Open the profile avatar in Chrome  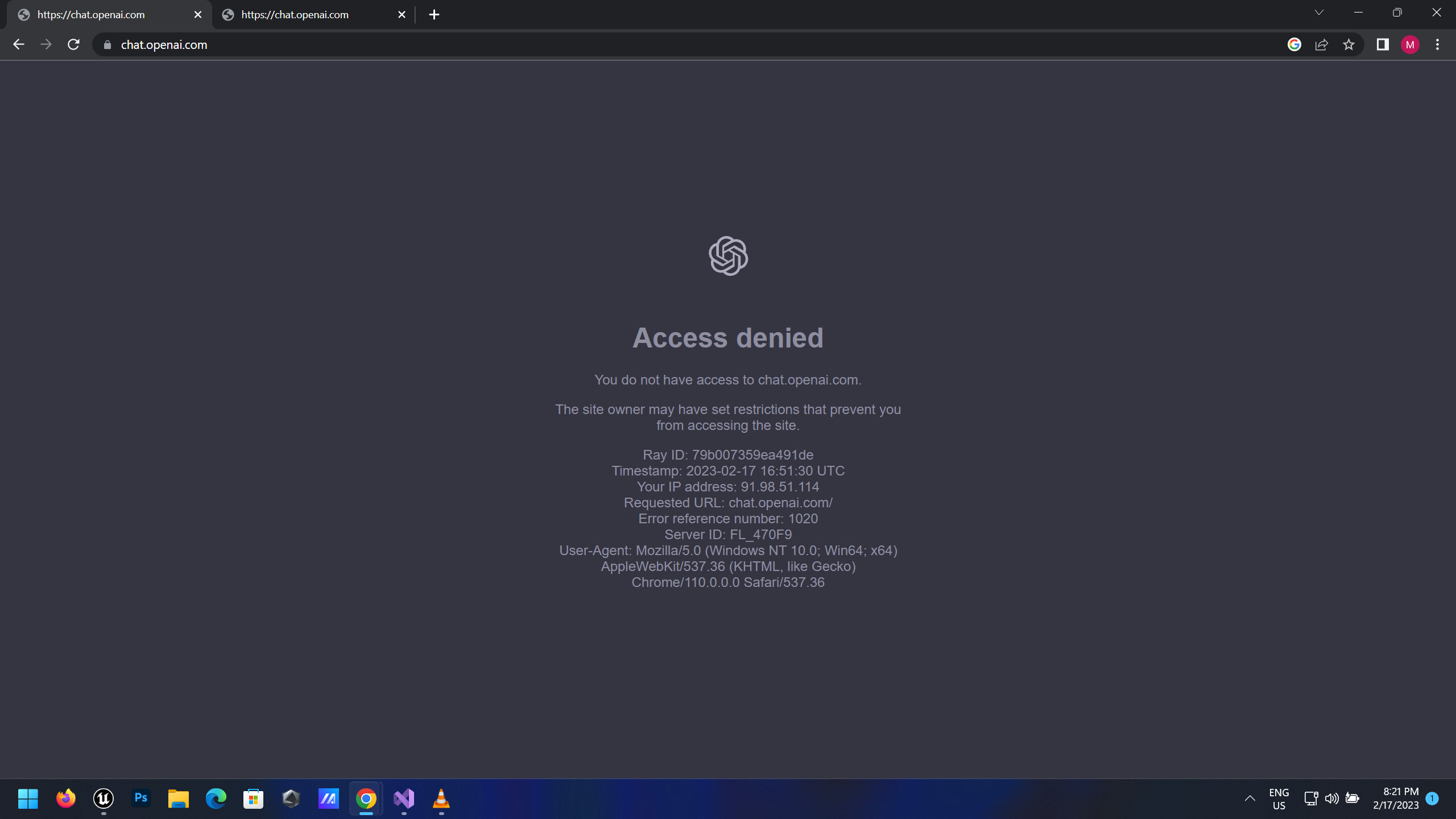coord(1409,44)
